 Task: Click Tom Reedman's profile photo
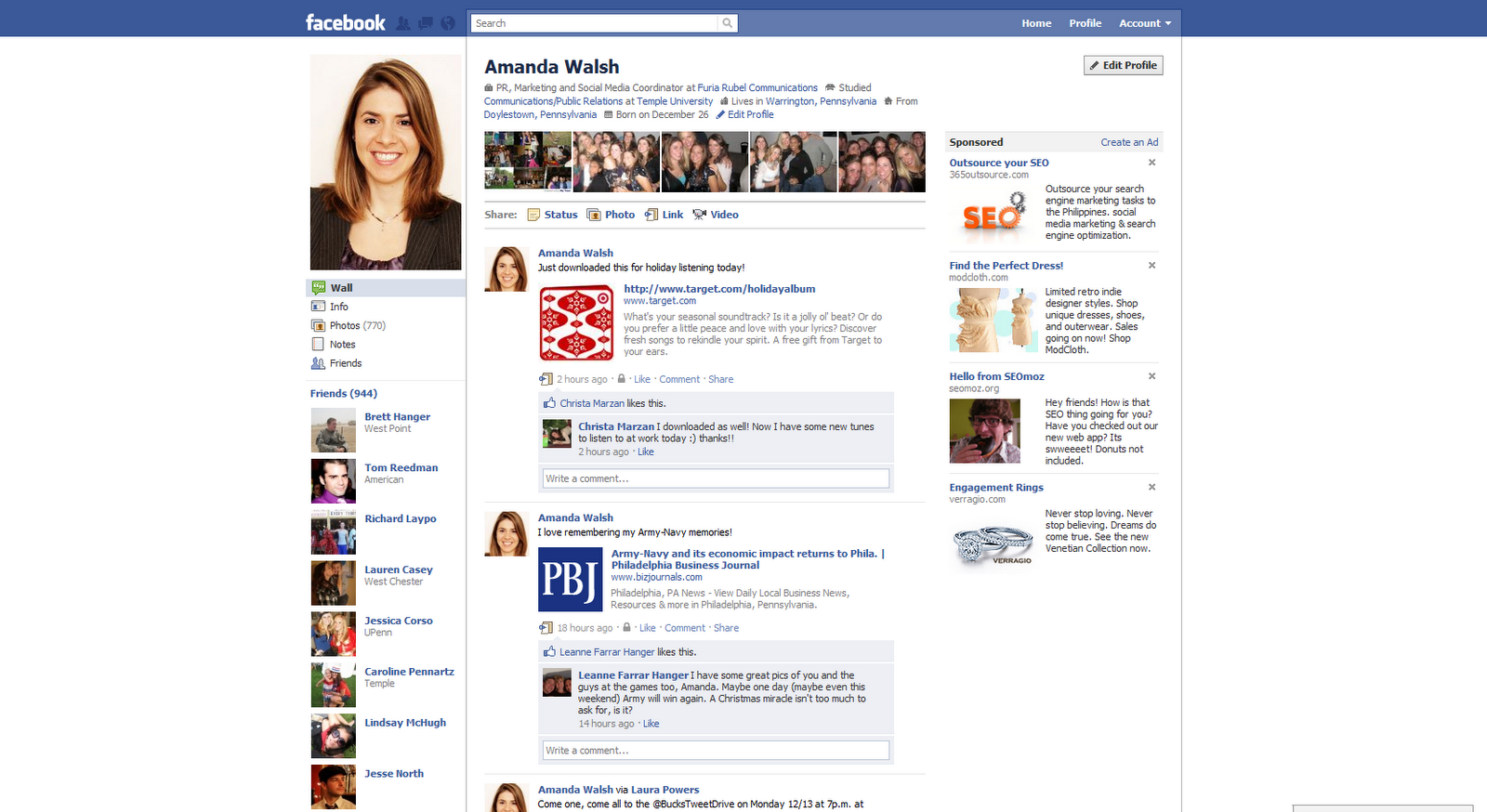(x=333, y=480)
